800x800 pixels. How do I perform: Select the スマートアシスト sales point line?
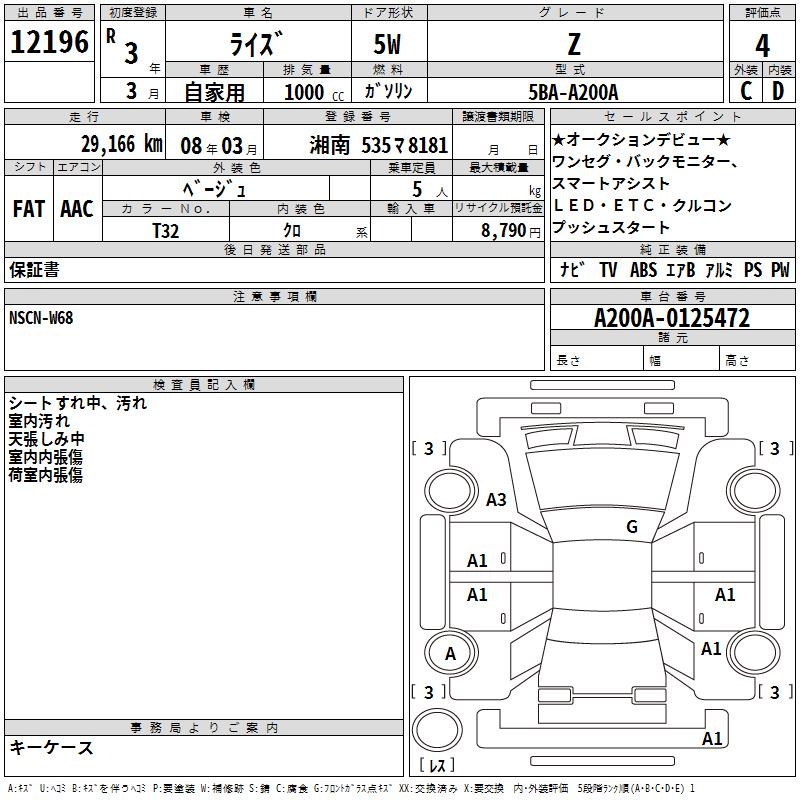click(x=611, y=183)
